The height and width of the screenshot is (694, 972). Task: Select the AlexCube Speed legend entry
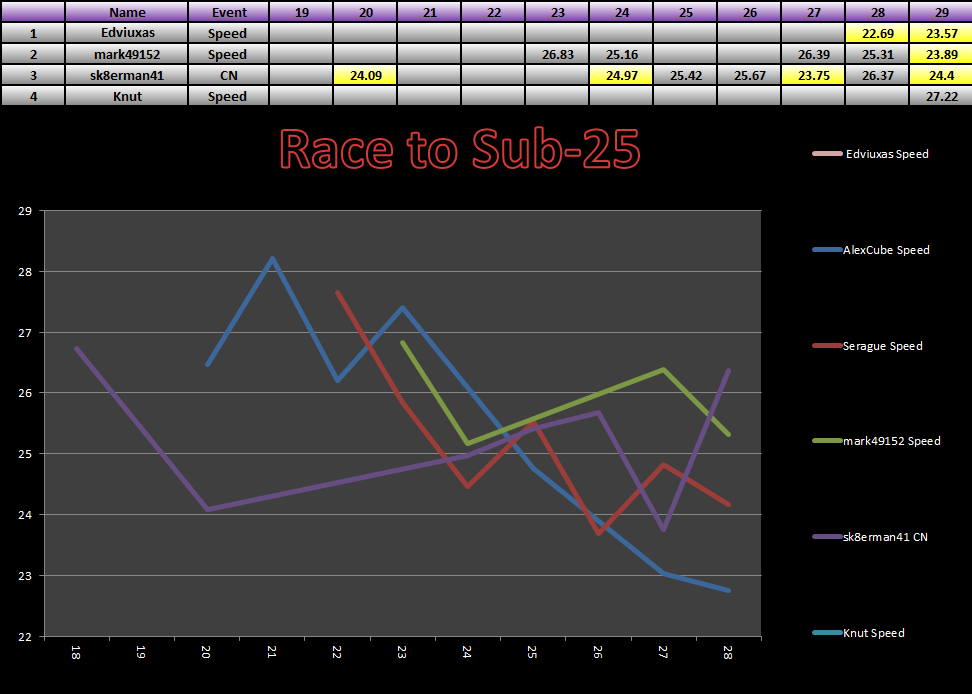coord(870,250)
